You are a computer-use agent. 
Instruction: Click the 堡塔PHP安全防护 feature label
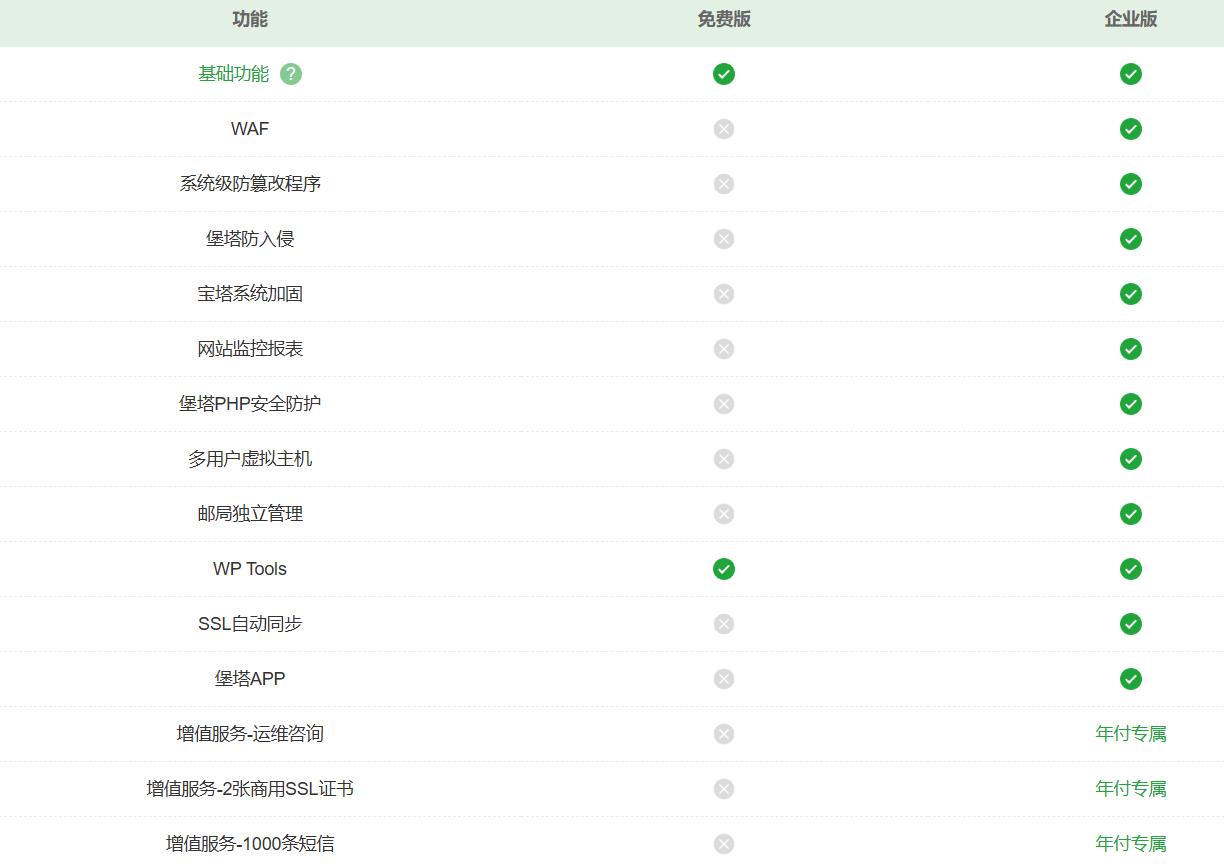coord(250,404)
